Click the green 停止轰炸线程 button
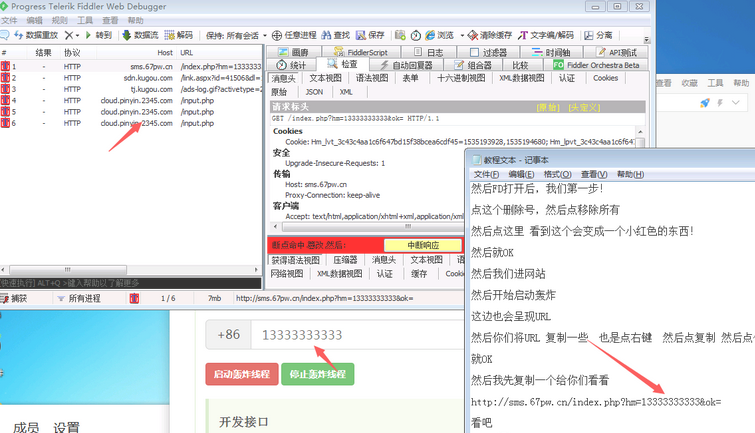The image size is (755, 433). coord(318,374)
